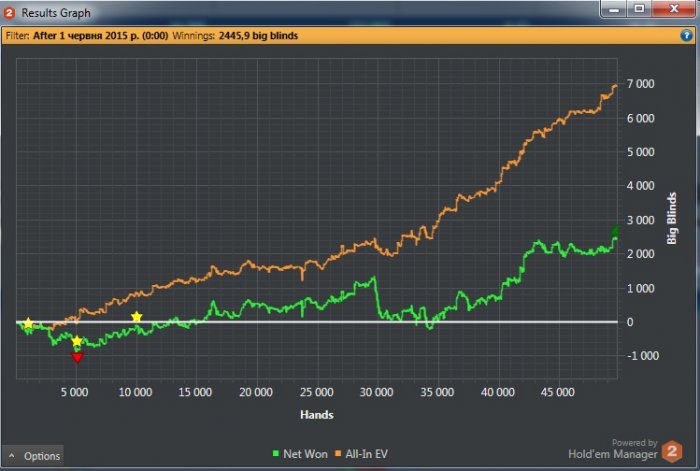
Task: Select the yellow star at graph start
Action: tap(28, 323)
